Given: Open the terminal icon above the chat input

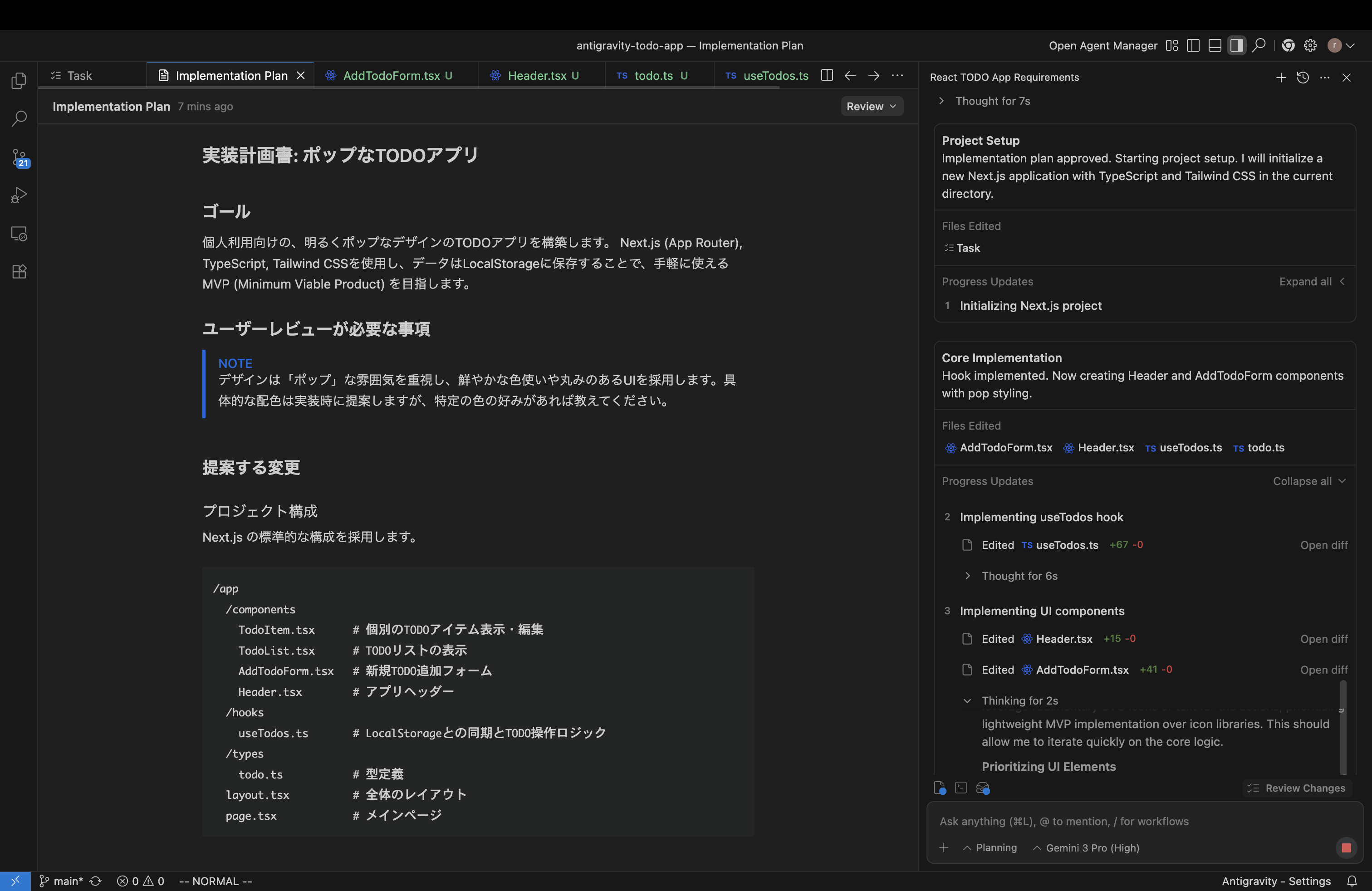Looking at the screenshot, I should pos(961,788).
